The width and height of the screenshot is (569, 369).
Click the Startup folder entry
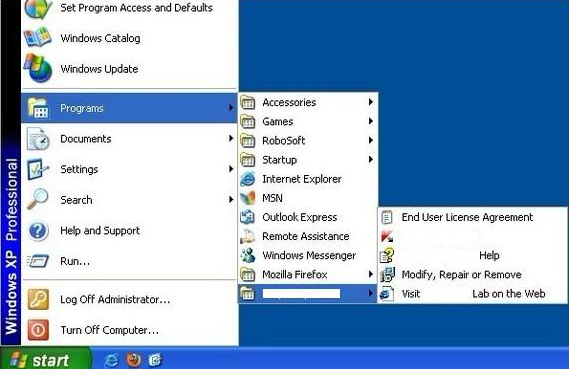pos(308,160)
